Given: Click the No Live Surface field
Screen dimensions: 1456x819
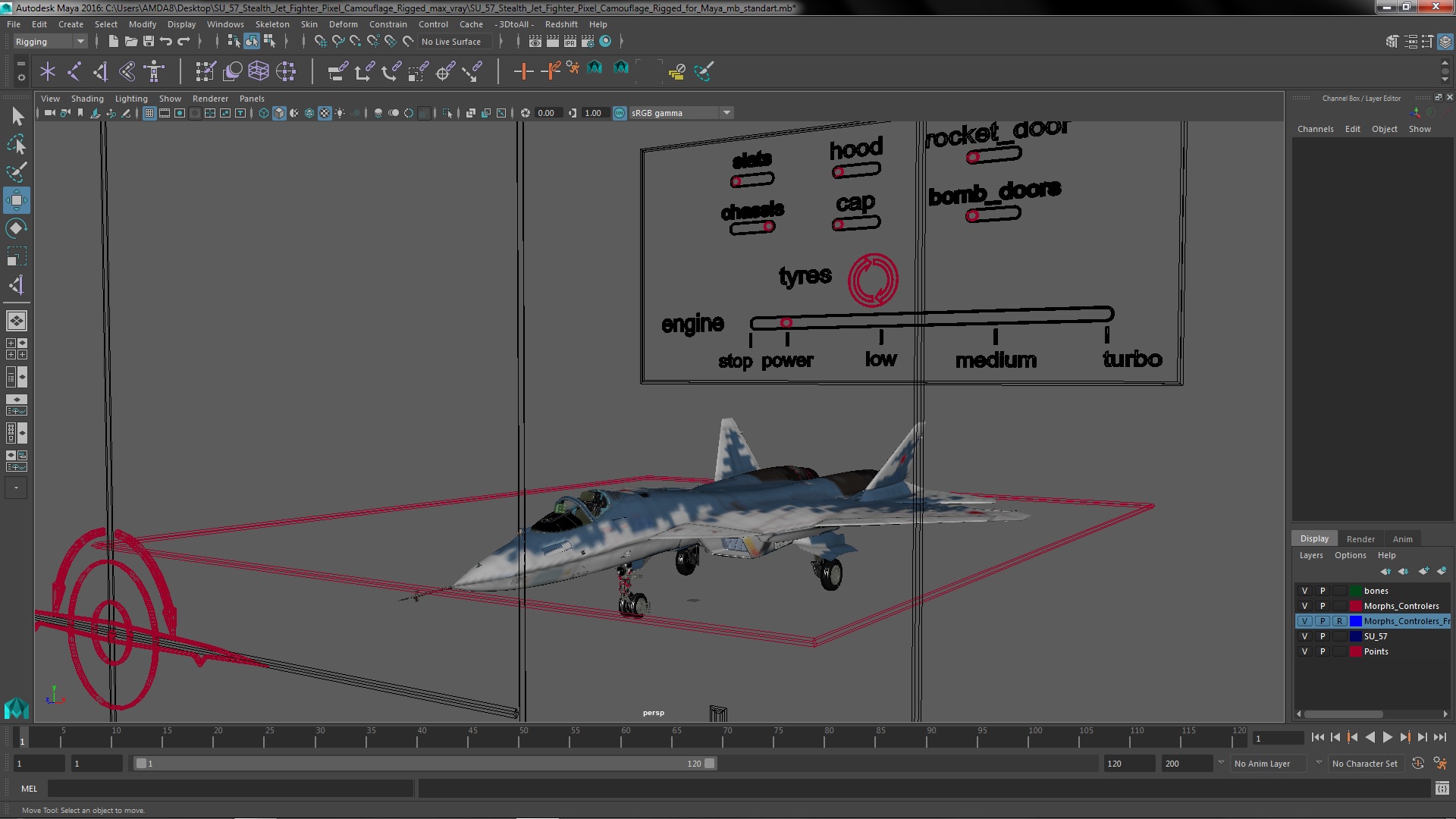Looking at the screenshot, I should pyautogui.click(x=455, y=42).
